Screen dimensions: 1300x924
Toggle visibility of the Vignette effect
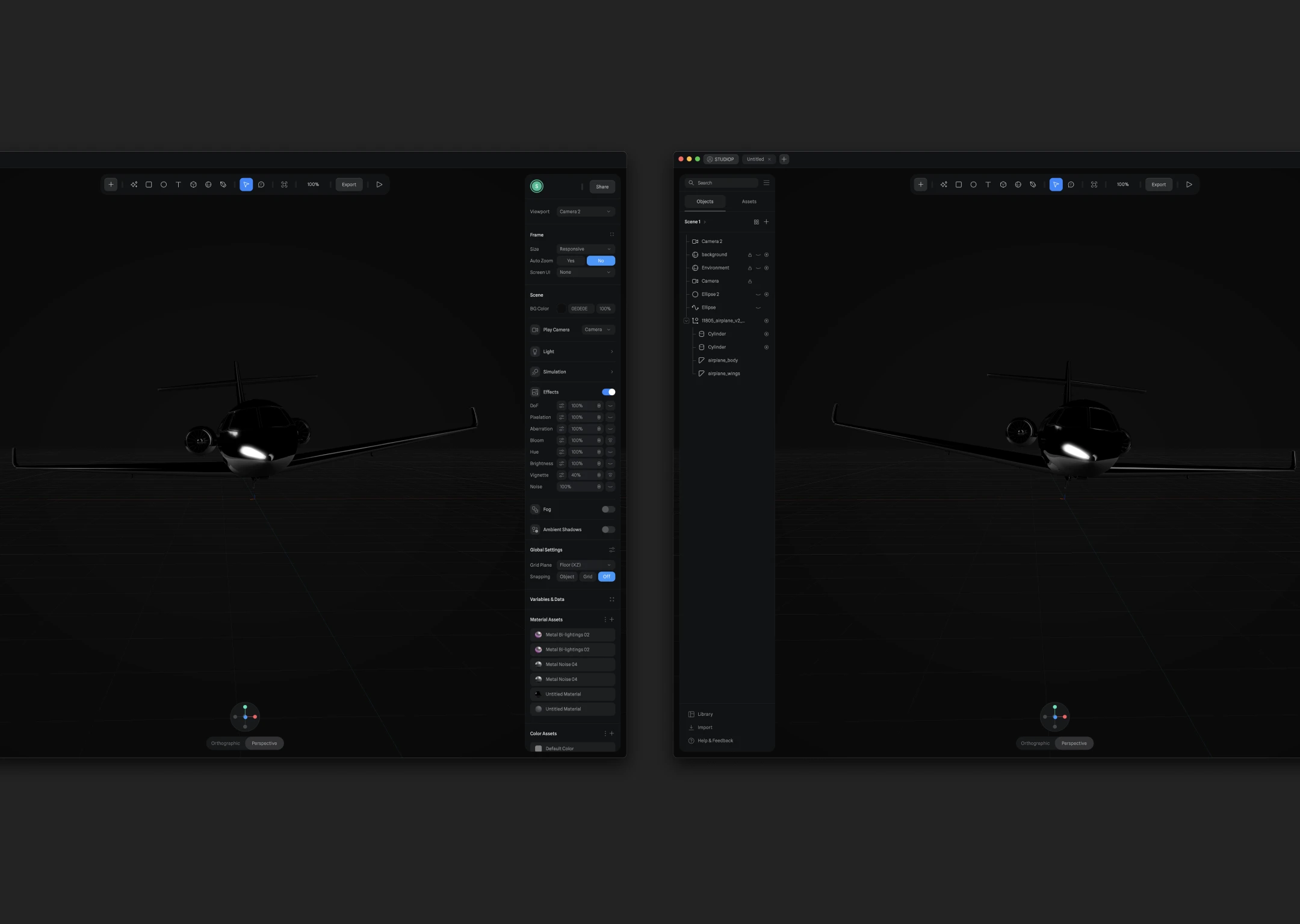click(610, 475)
